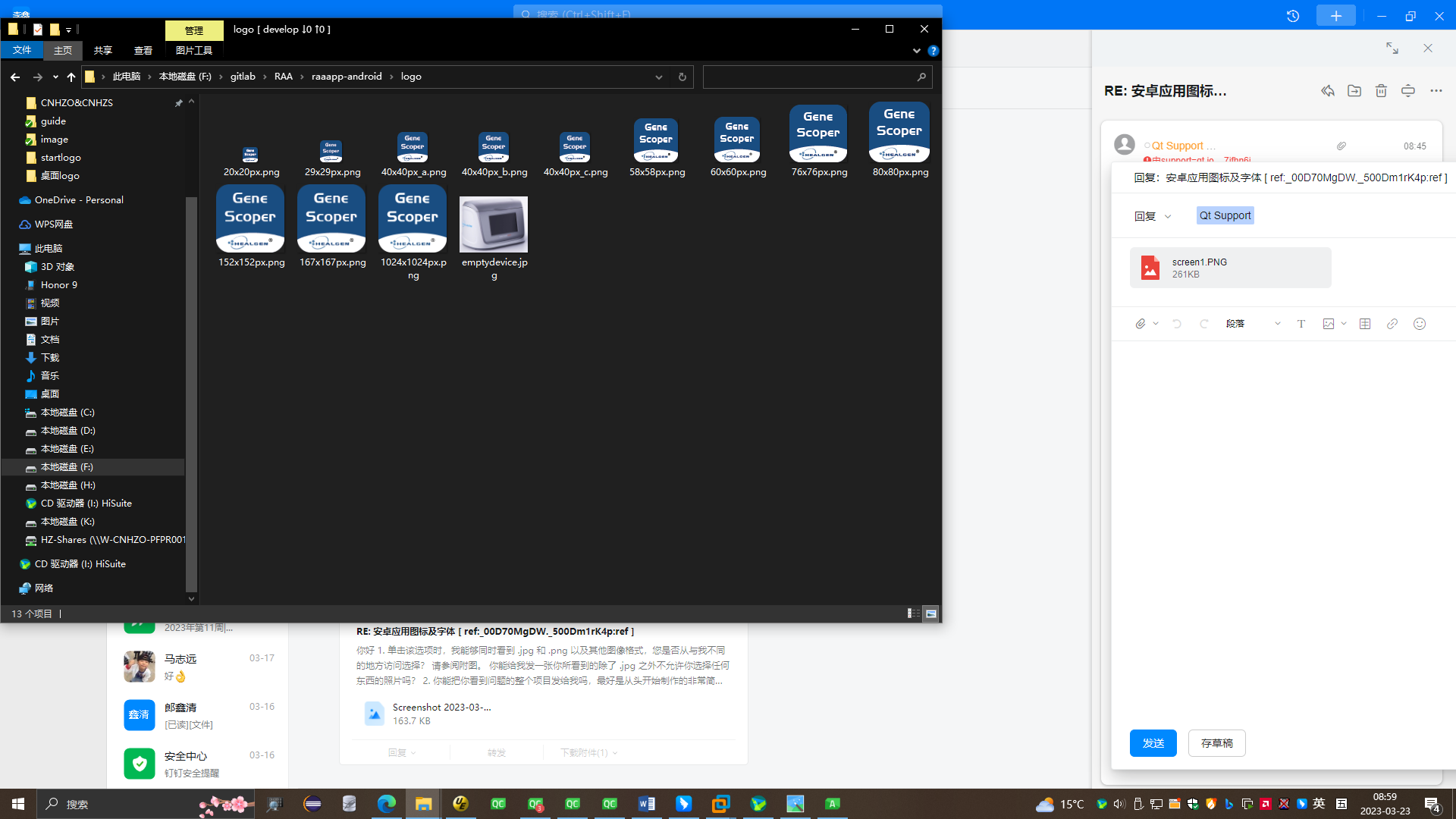Open the more options ellipsis in email header

click(x=1436, y=91)
